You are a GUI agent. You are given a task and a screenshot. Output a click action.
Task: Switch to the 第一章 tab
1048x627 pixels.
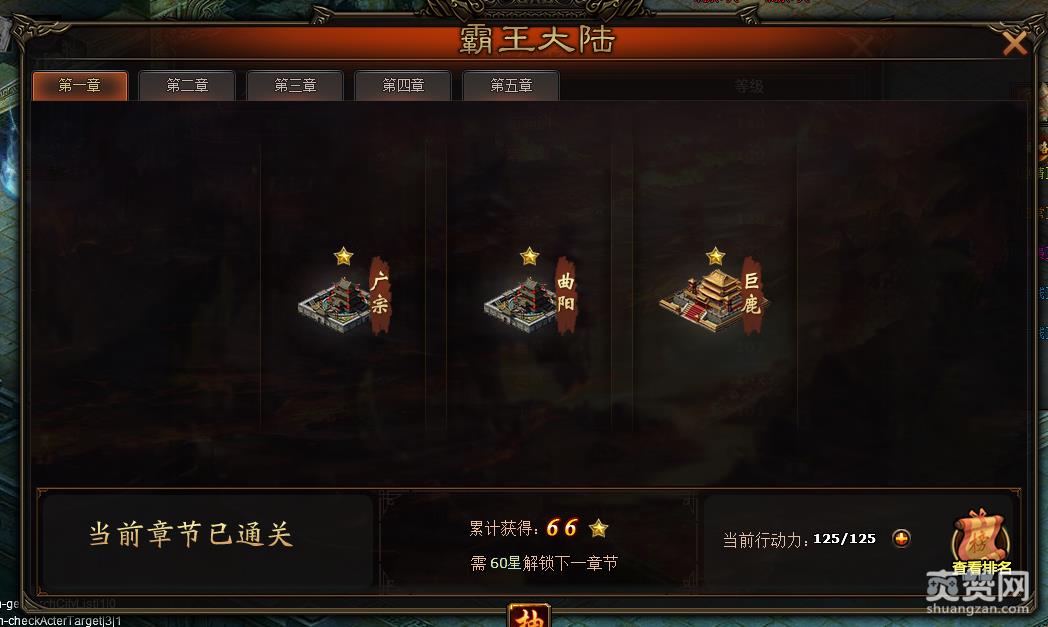tap(80, 86)
